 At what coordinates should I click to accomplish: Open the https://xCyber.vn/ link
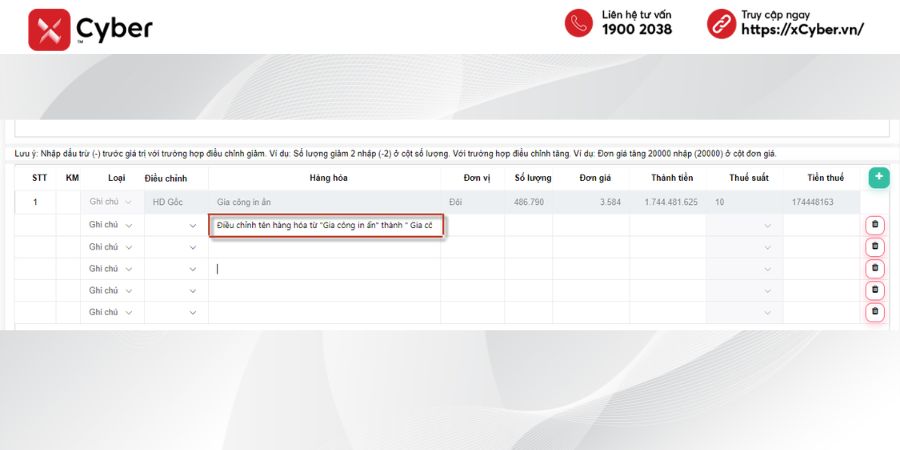click(x=802, y=30)
